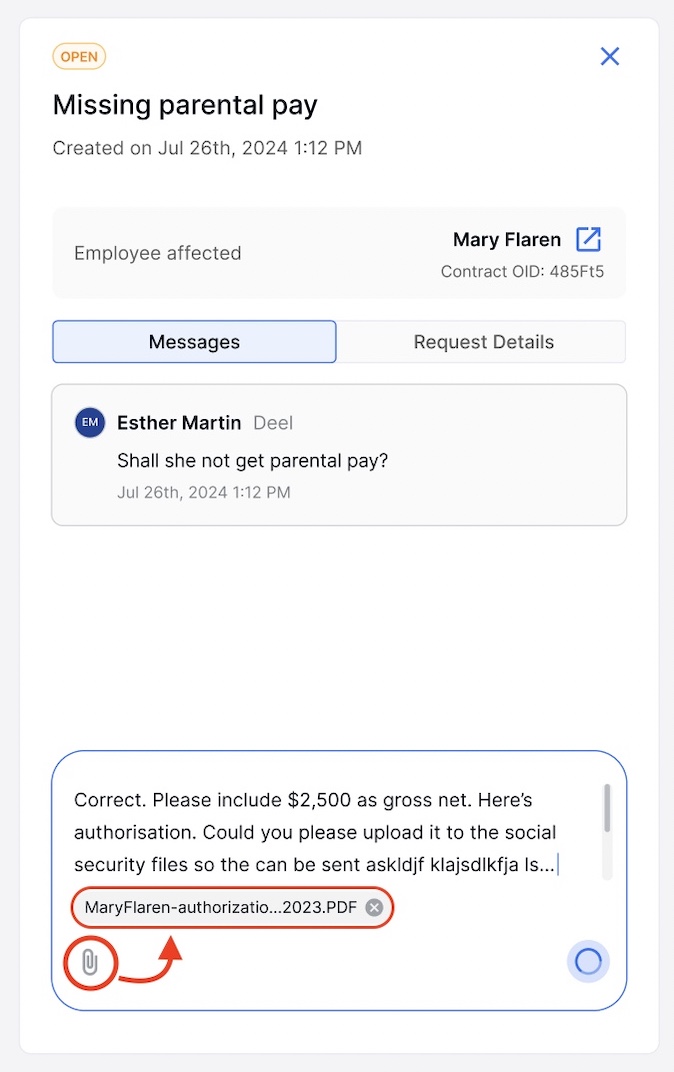674x1072 pixels.
Task: Open Mary Flaren's profile external link icon
Action: 588,239
